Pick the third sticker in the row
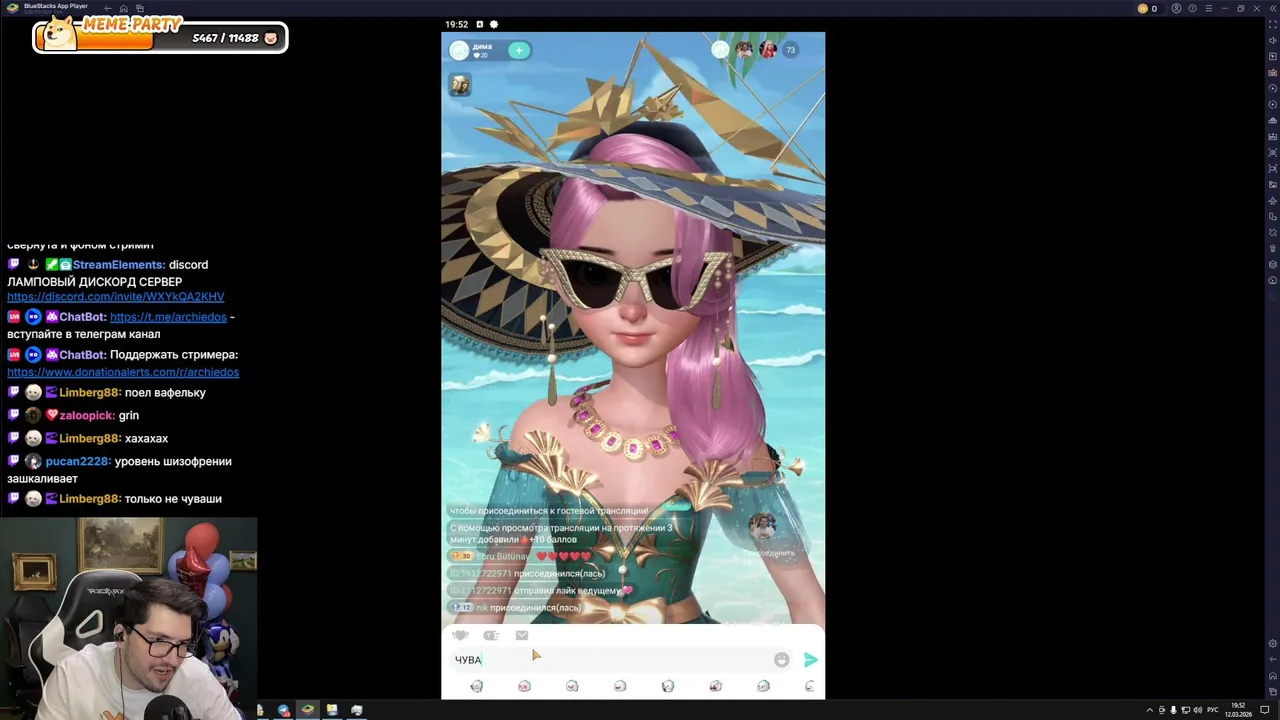1280x720 pixels. pyautogui.click(x=572, y=686)
